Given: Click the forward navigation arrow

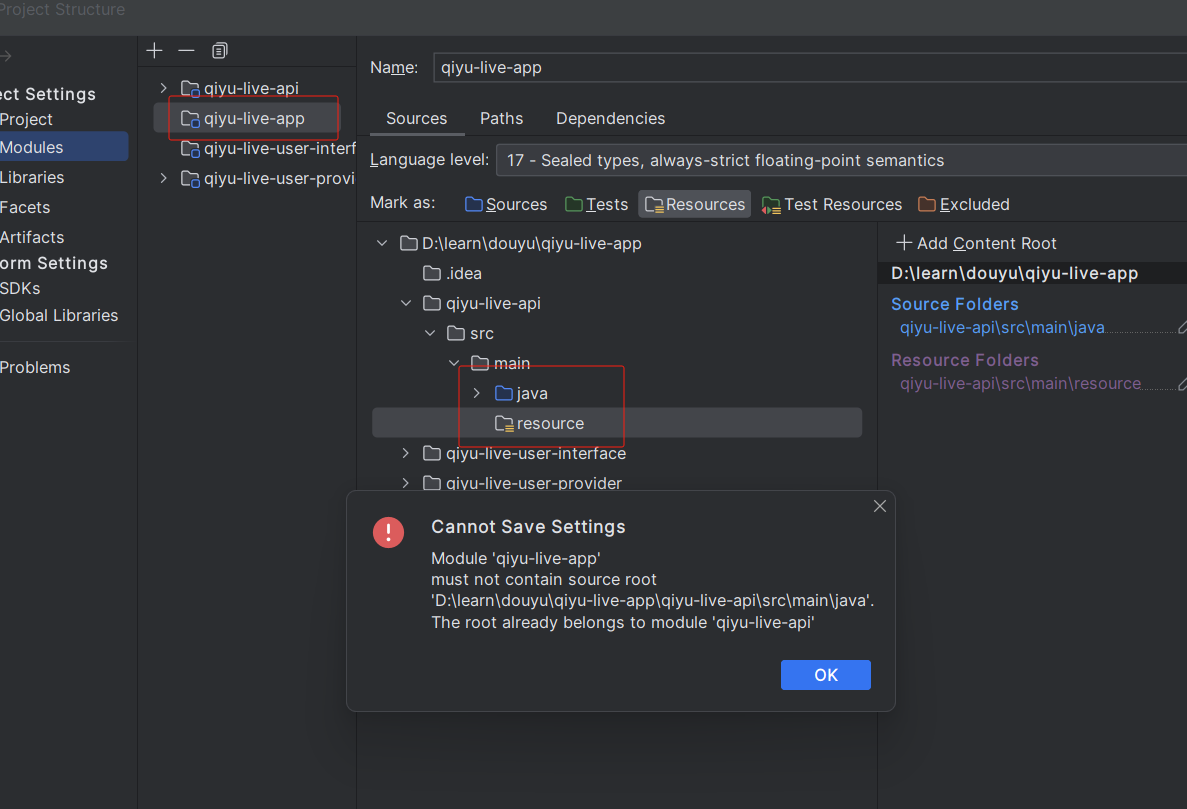Looking at the screenshot, I should pyautogui.click(x=6, y=56).
